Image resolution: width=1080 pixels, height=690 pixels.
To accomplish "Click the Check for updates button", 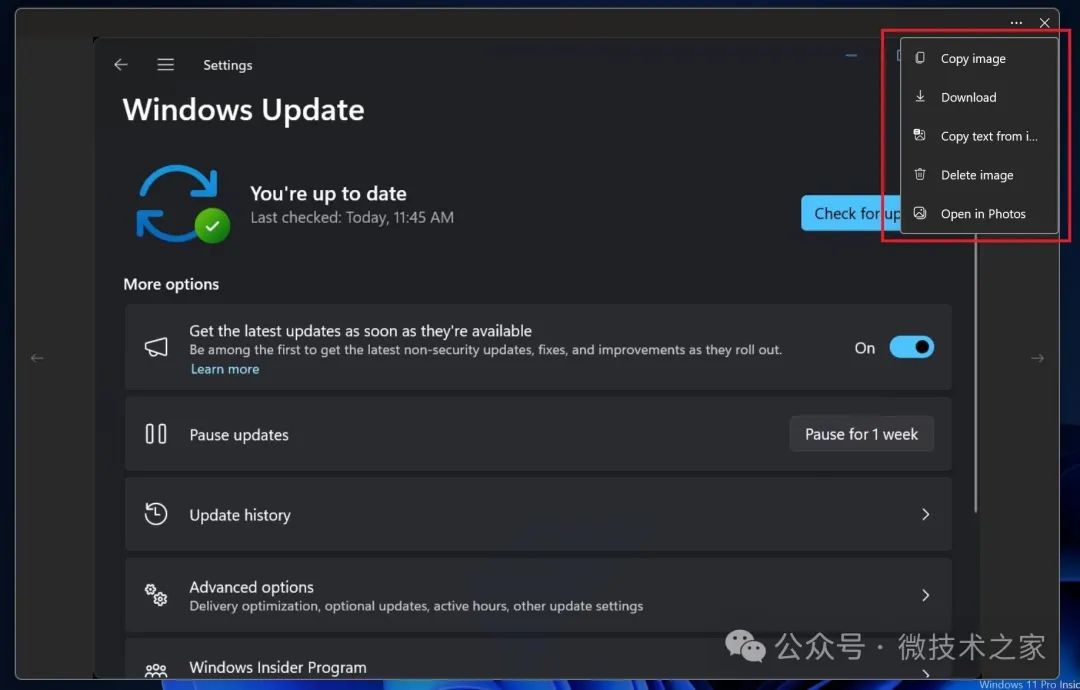I will pyautogui.click(x=851, y=213).
